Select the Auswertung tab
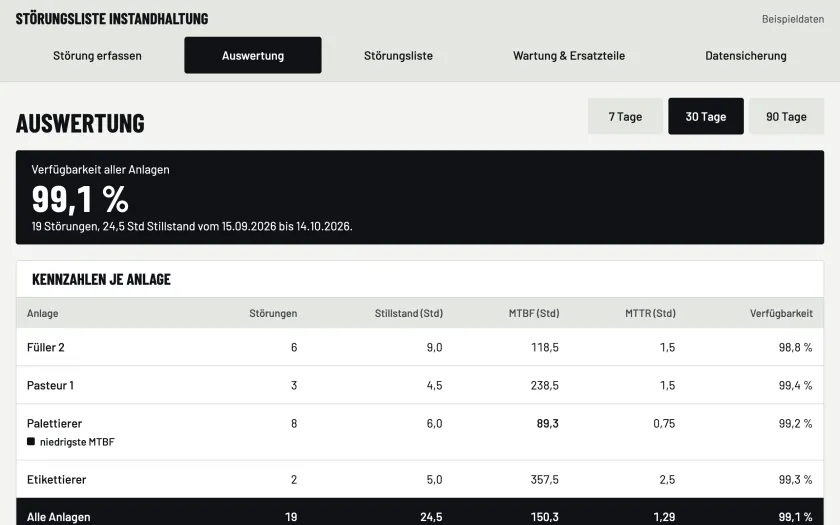Screen dimensions: 840x525 tap(253, 55)
